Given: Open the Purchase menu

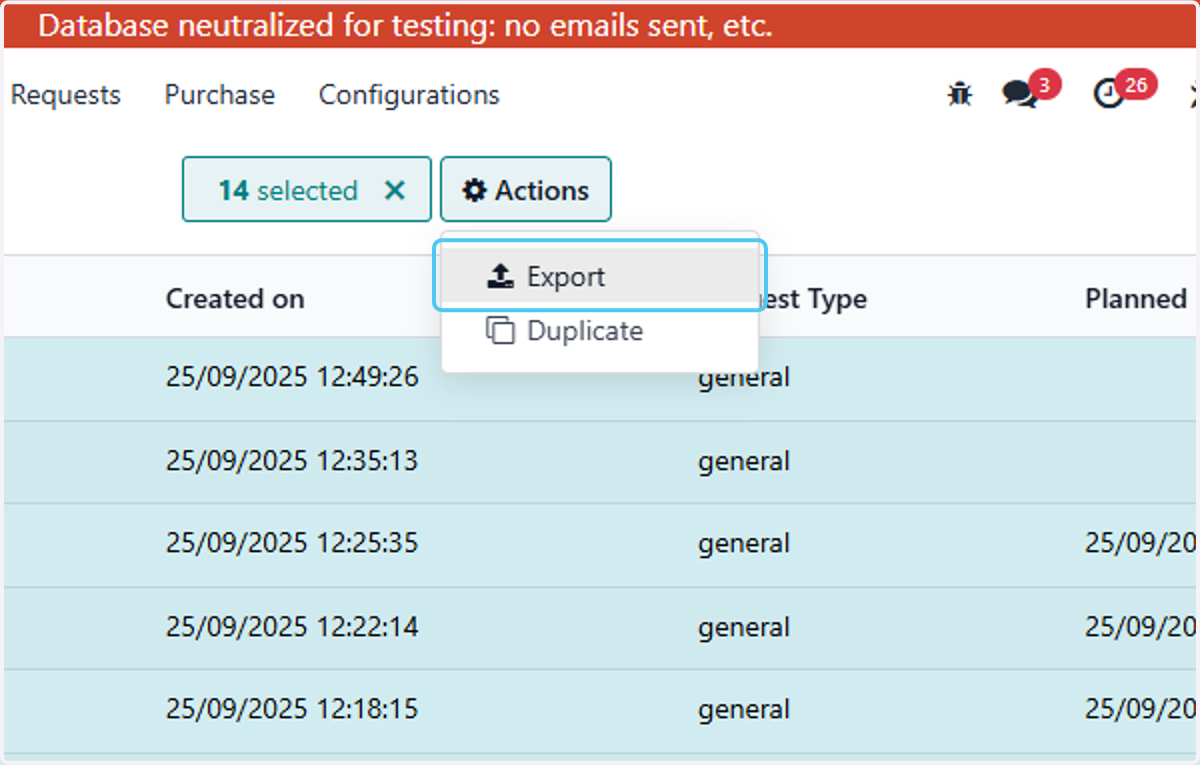Looking at the screenshot, I should click(x=220, y=95).
